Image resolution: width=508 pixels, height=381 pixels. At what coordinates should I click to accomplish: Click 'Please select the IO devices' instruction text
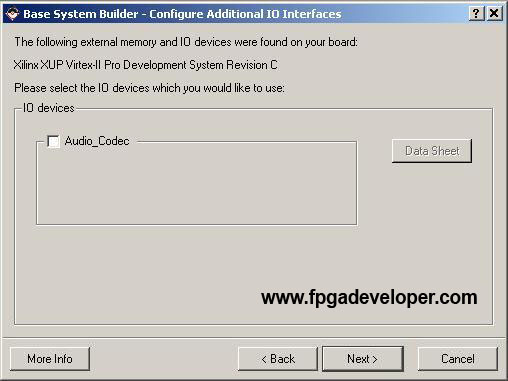coord(149,88)
